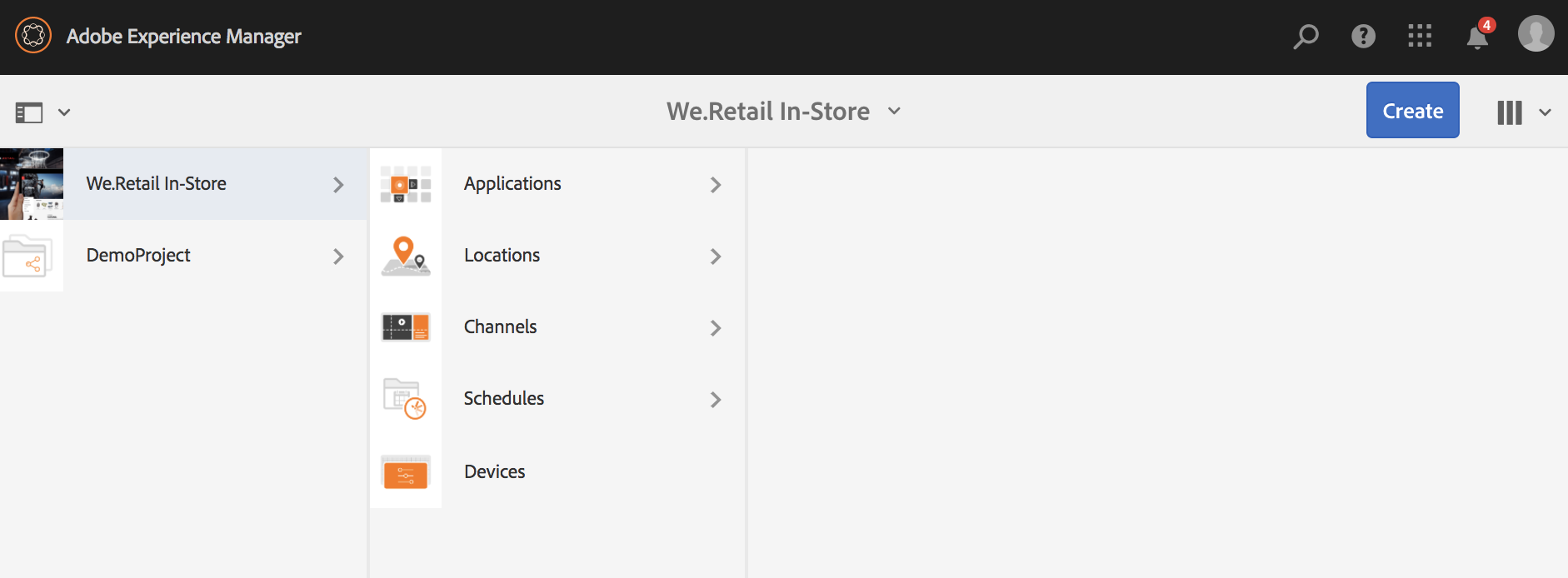
Task: Expand the DemoProject chevron arrow
Action: [x=338, y=257]
